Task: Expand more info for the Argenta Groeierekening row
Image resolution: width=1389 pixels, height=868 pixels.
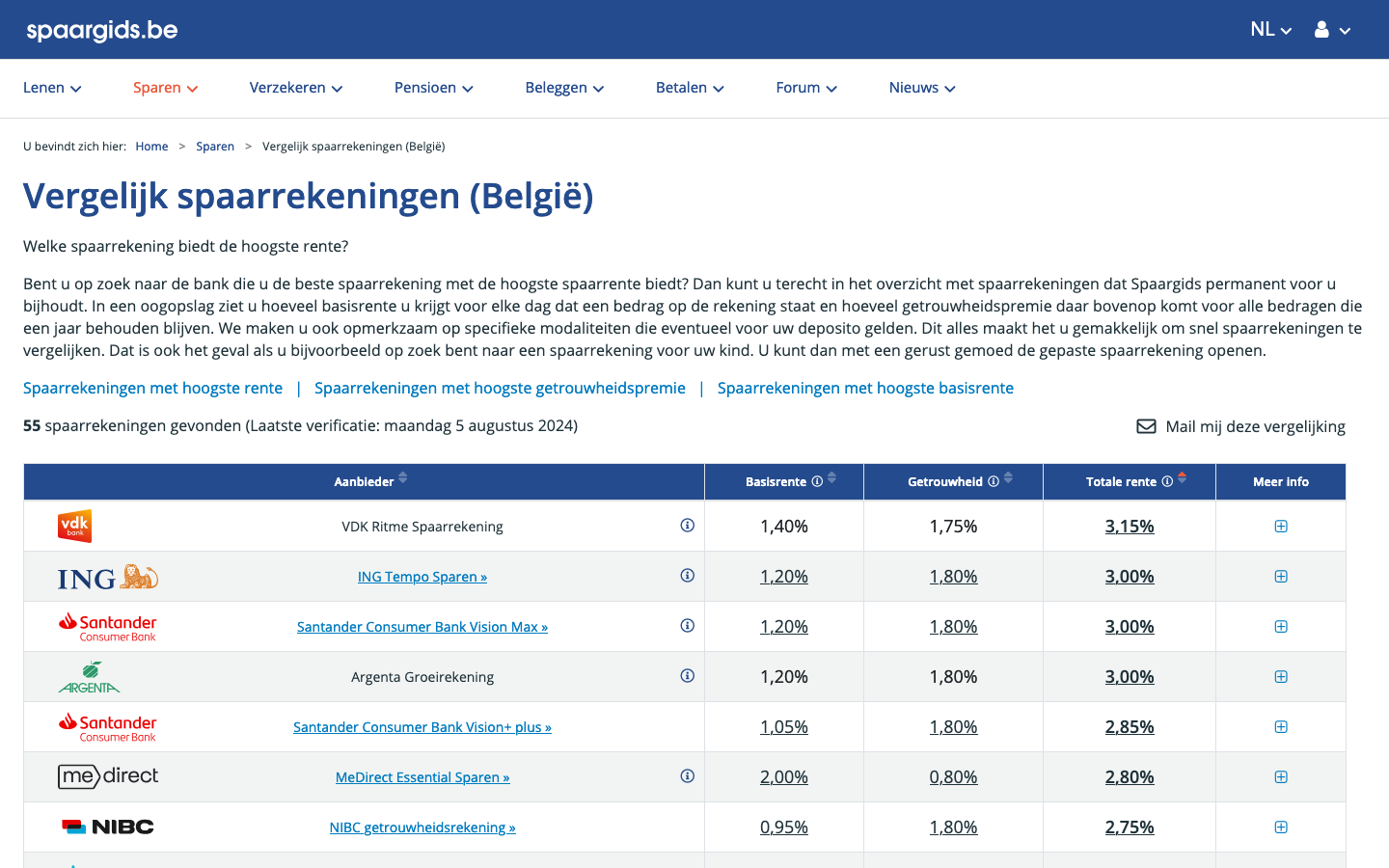Action: [1281, 677]
